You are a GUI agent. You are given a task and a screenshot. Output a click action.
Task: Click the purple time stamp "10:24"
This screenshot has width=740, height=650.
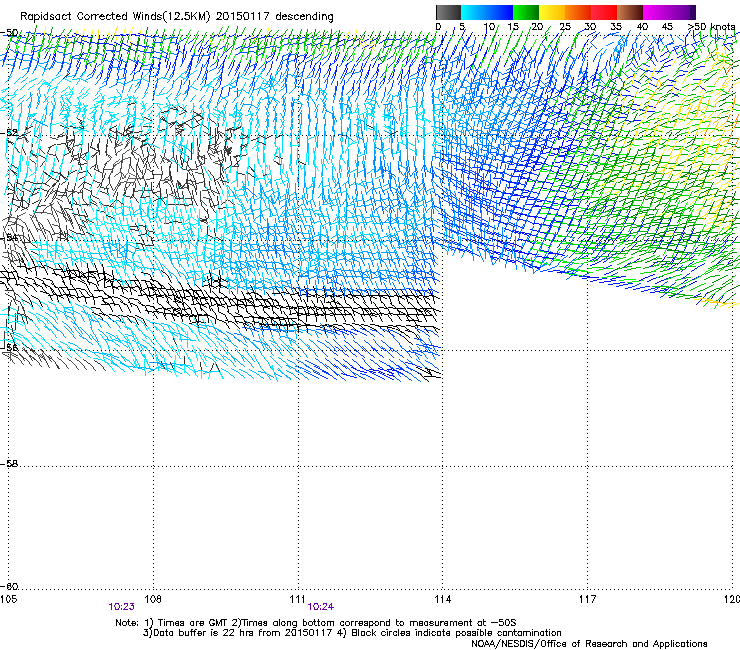(321, 607)
